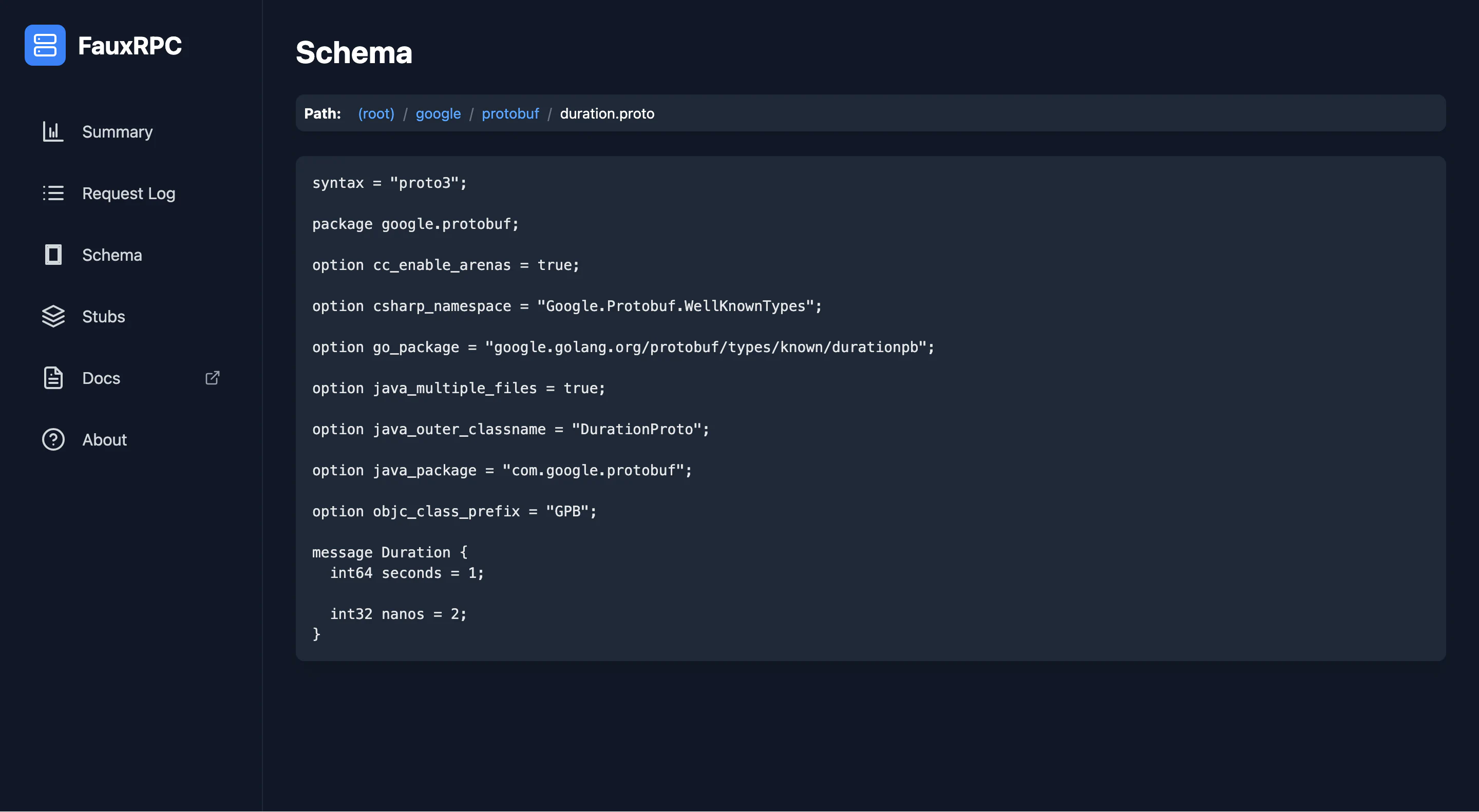
Task: Click the Stubs layers icon
Action: [53, 316]
